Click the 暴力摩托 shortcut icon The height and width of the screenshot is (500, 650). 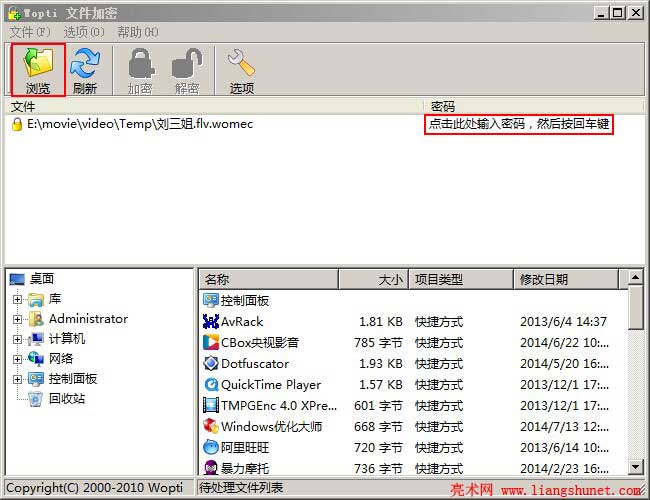coord(211,468)
